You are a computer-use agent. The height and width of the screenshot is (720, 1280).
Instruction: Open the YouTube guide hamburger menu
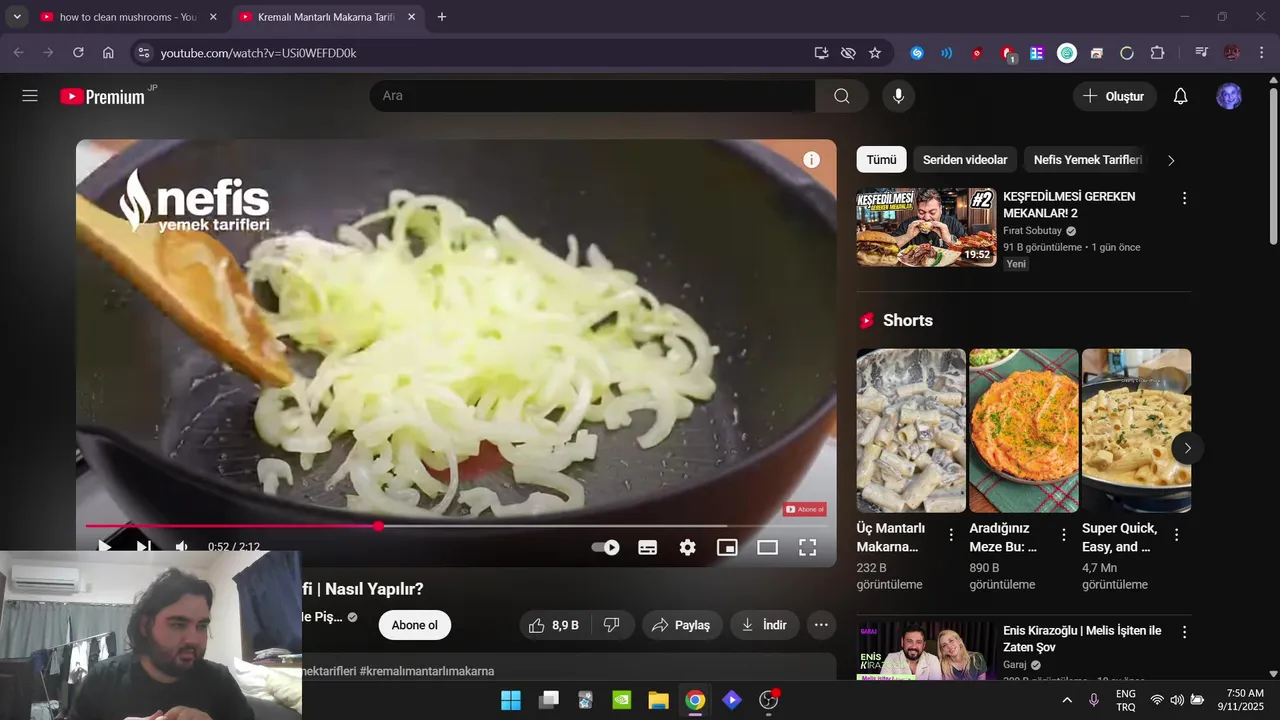30,96
